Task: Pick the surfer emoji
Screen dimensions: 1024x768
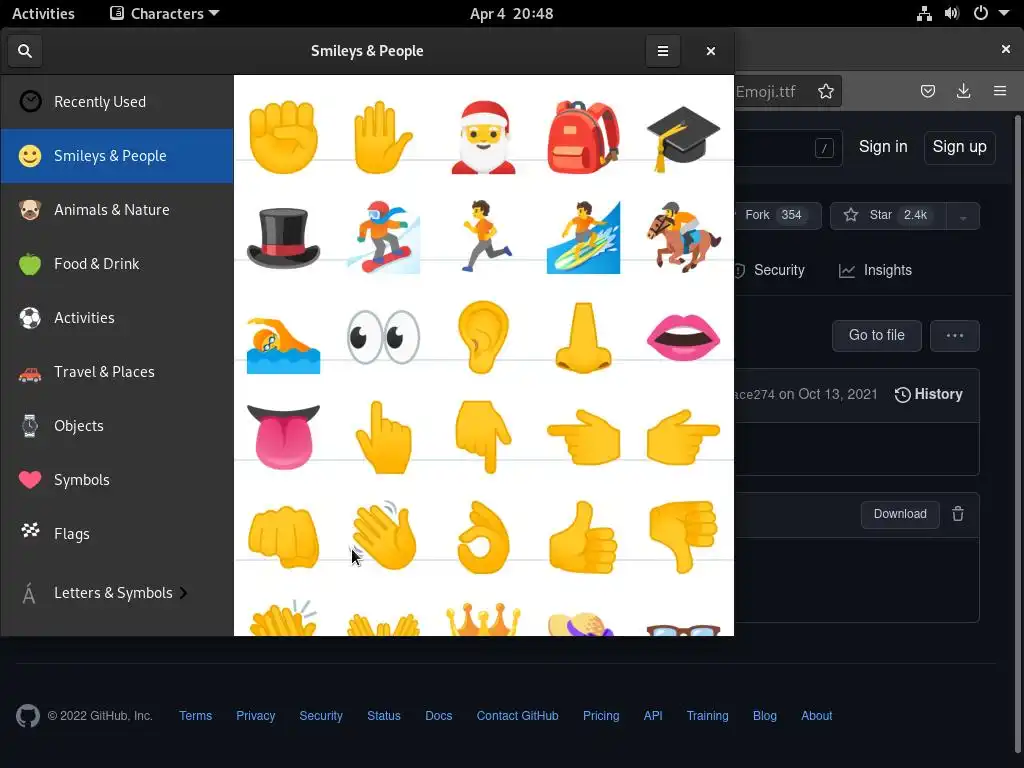Action: (x=583, y=237)
